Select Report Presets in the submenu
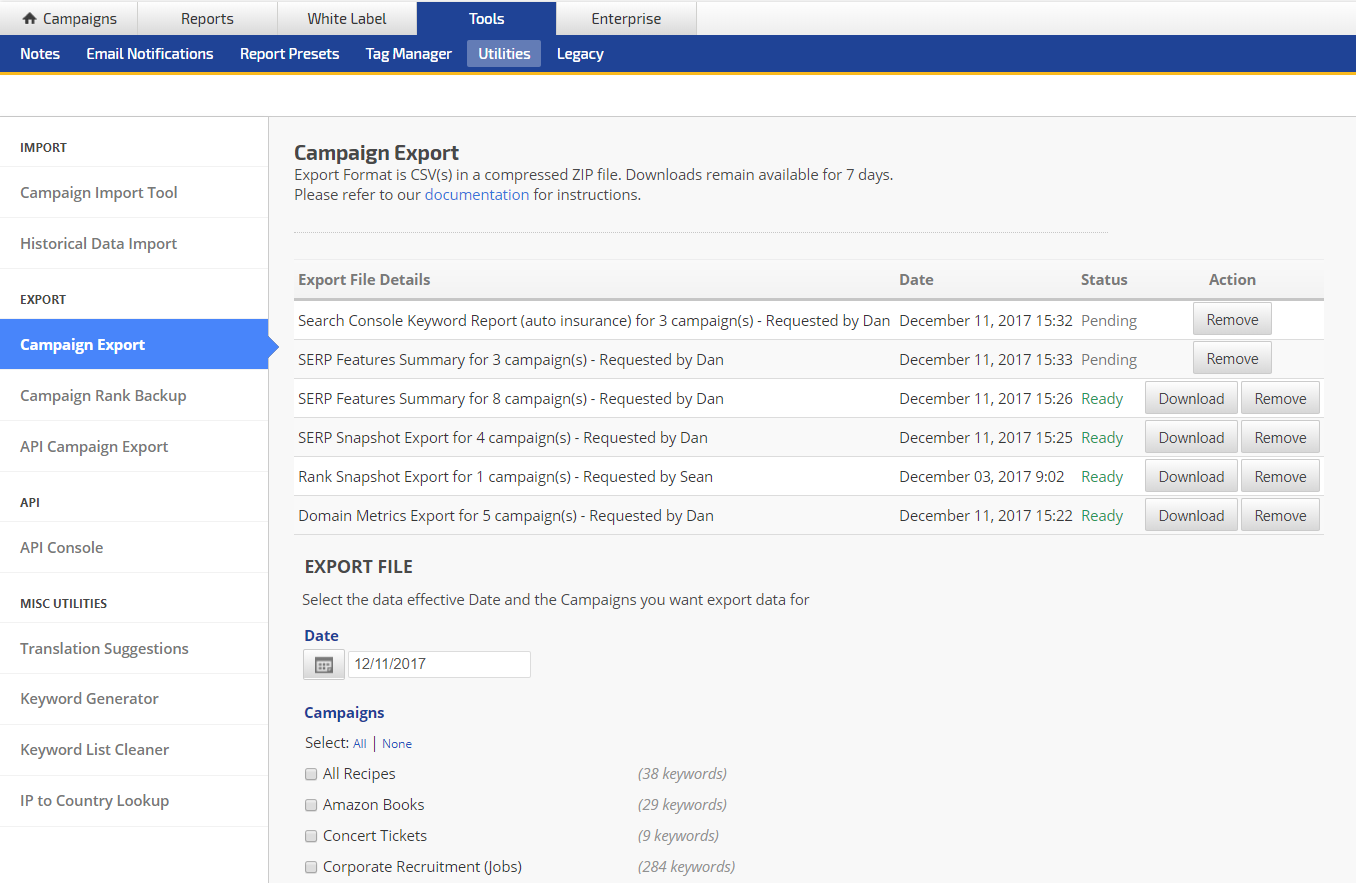The width and height of the screenshot is (1356, 883). 289,54
